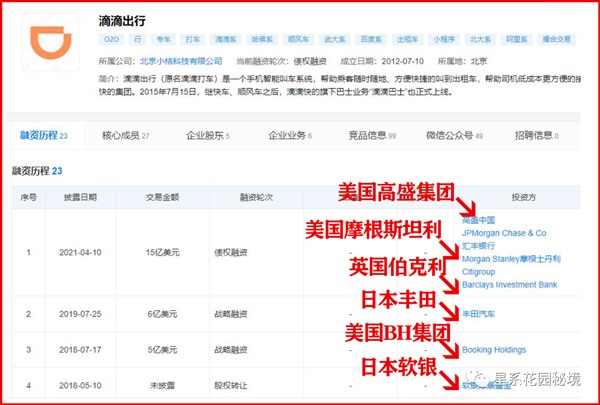Open the 滴滴系 tag
Image resolution: width=600 pixels, height=405 pixels.
226,39
